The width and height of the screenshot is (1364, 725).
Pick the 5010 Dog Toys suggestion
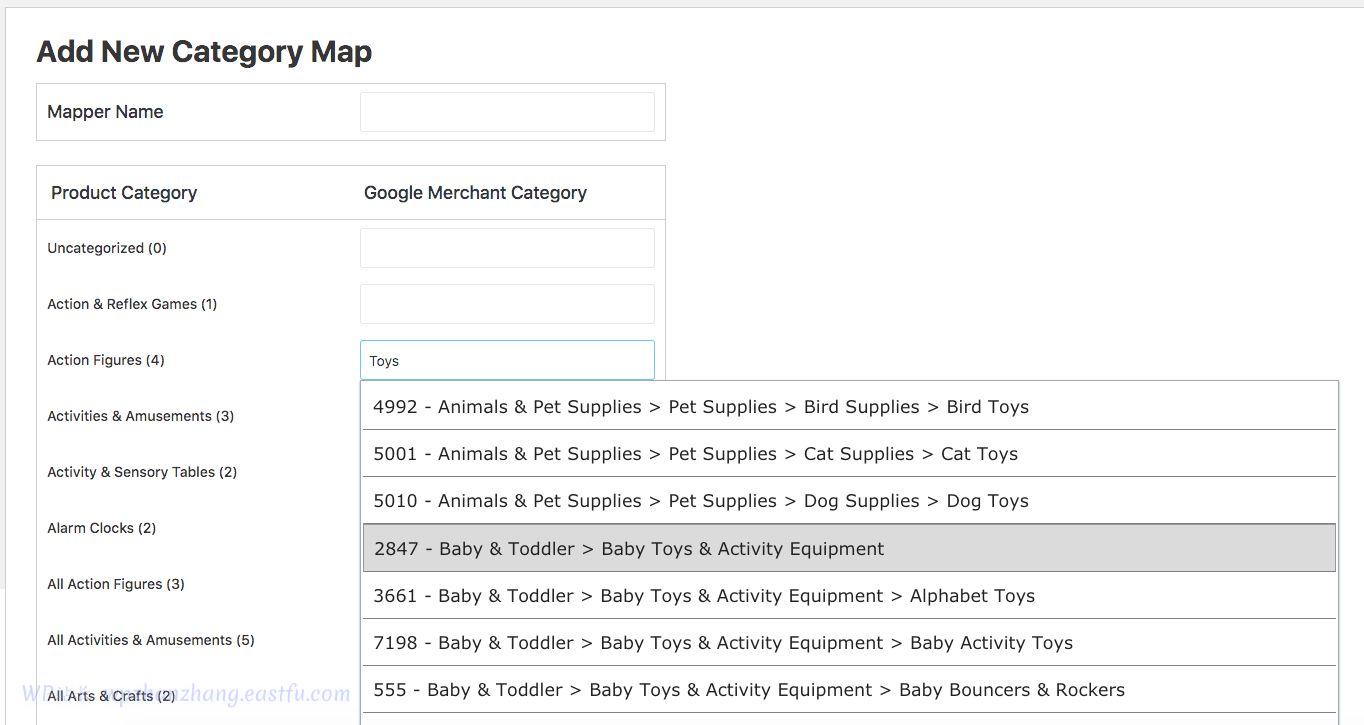pos(700,501)
